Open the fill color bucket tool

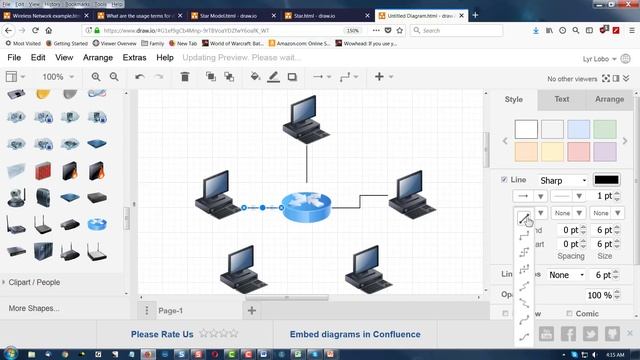[x=255, y=77]
